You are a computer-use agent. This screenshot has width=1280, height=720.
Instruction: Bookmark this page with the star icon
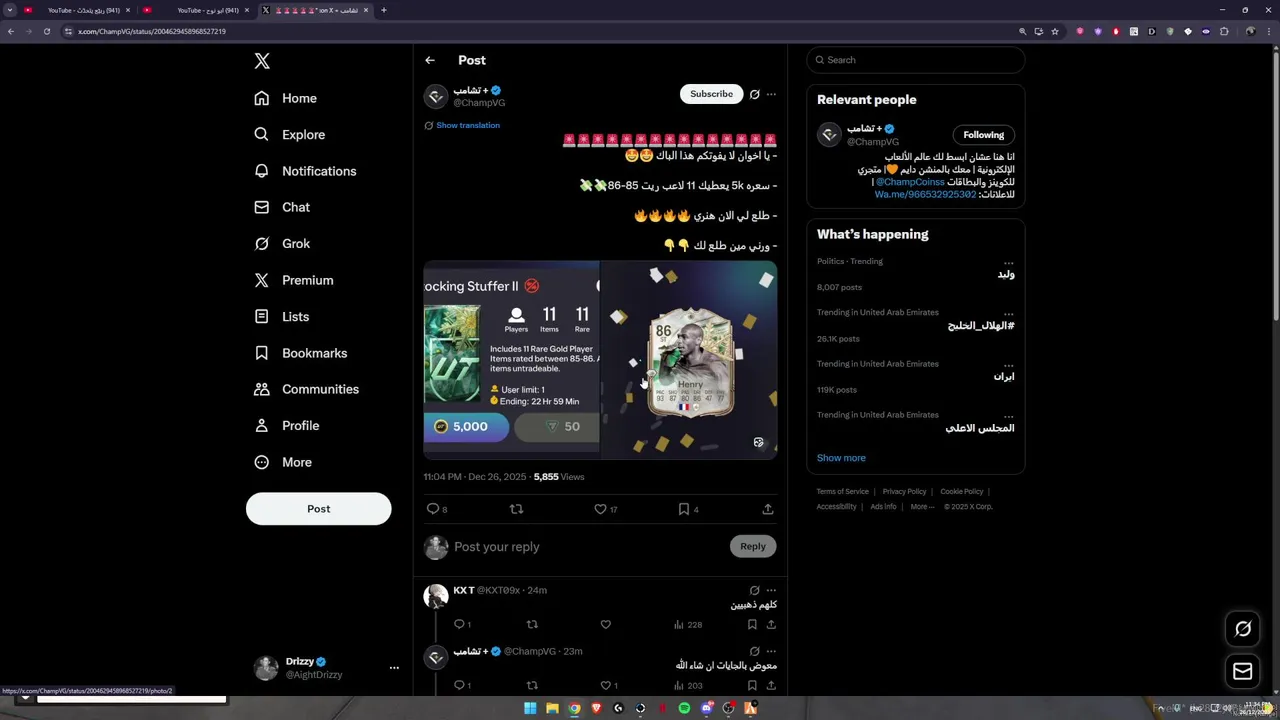[1055, 31]
